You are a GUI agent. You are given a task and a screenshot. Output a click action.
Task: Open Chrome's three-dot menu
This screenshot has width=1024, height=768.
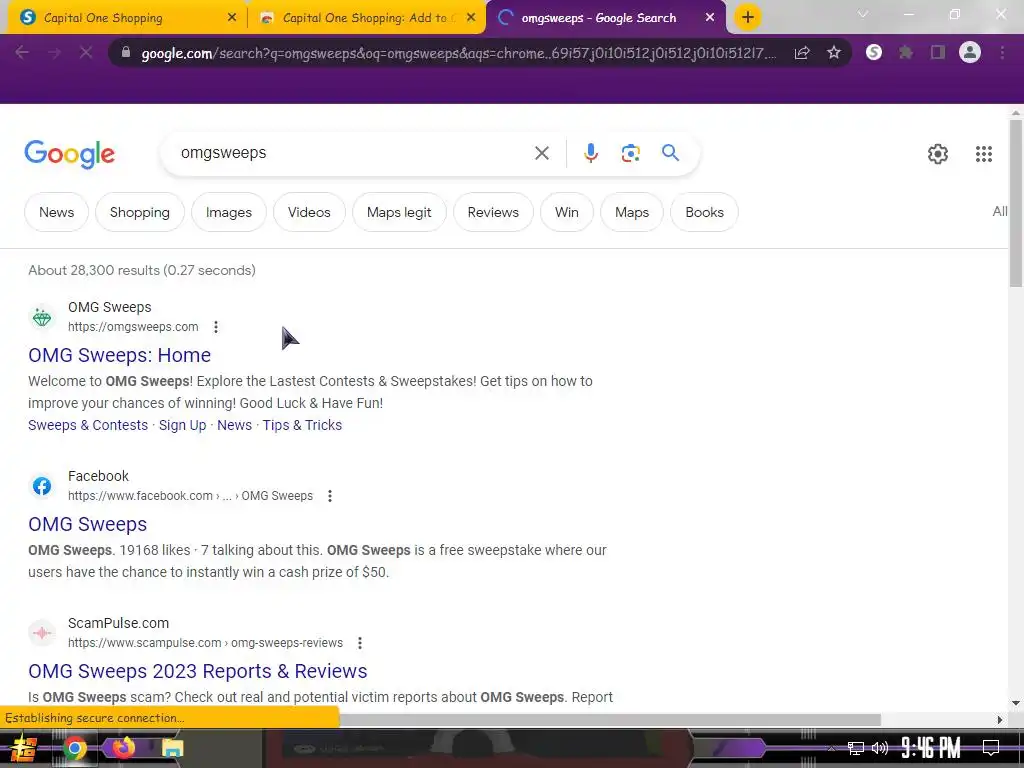[1002, 52]
